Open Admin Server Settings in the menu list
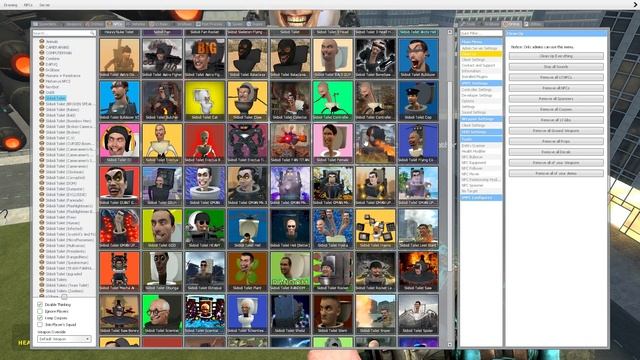640x360 pixels. pyautogui.click(x=481, y=48)
